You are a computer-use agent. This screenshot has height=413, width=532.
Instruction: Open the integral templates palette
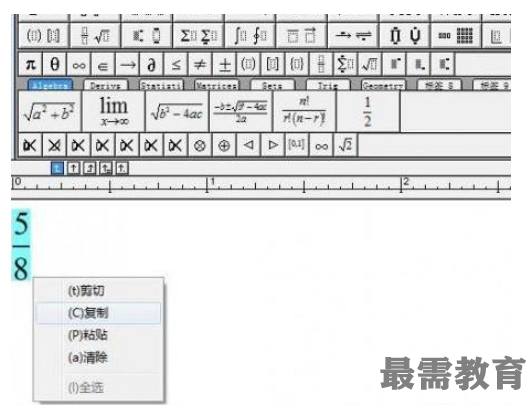pos(250,35)
